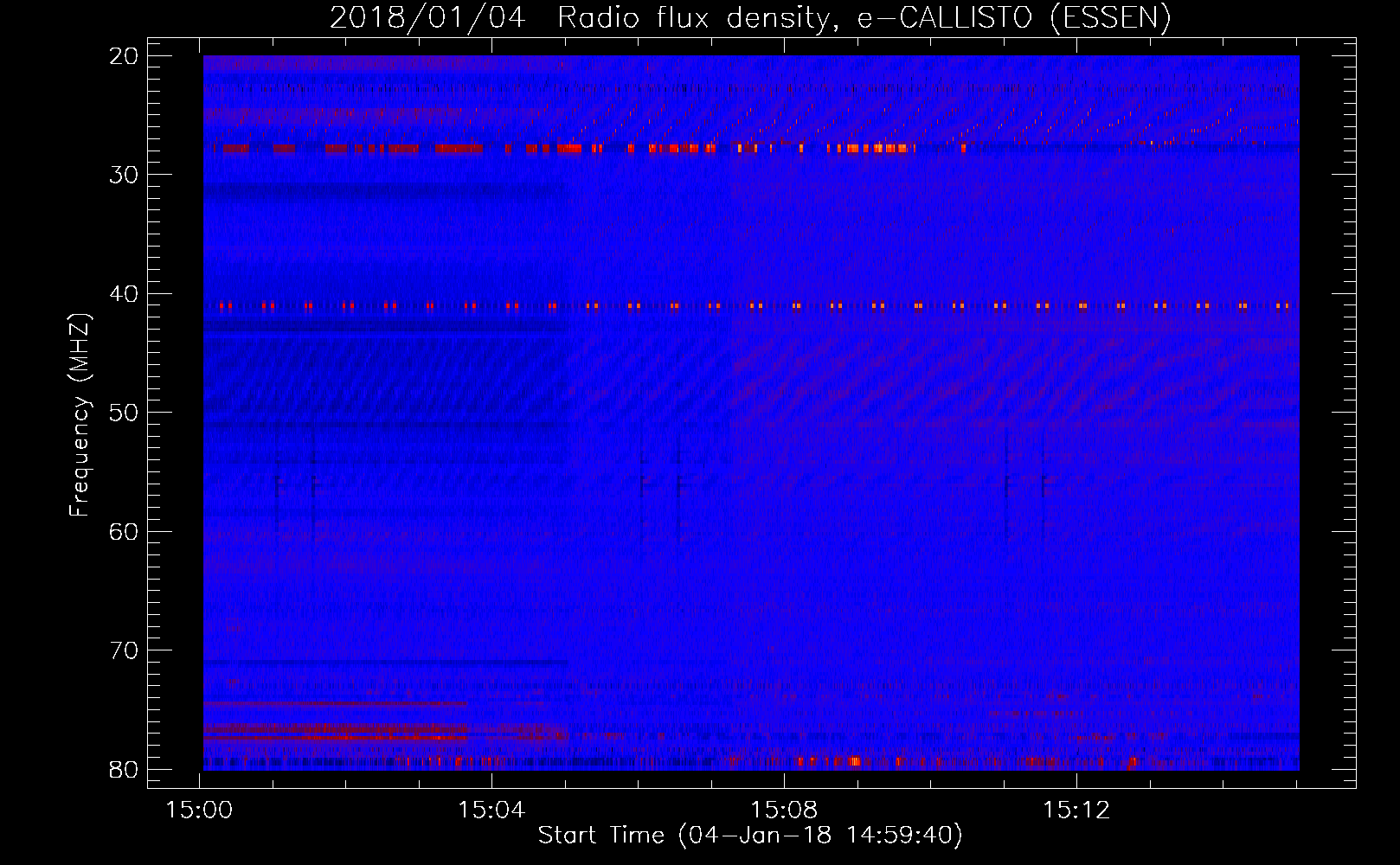
Task: Click the 60 frequency tick label
Action: point(124,532)
